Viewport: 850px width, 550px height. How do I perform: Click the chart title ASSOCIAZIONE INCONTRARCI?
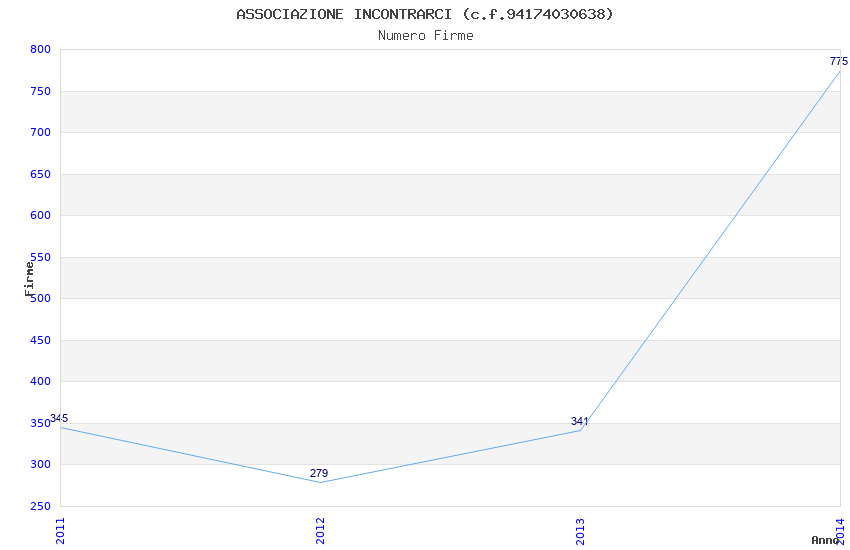pyautogui.click(x=425, y=14)
